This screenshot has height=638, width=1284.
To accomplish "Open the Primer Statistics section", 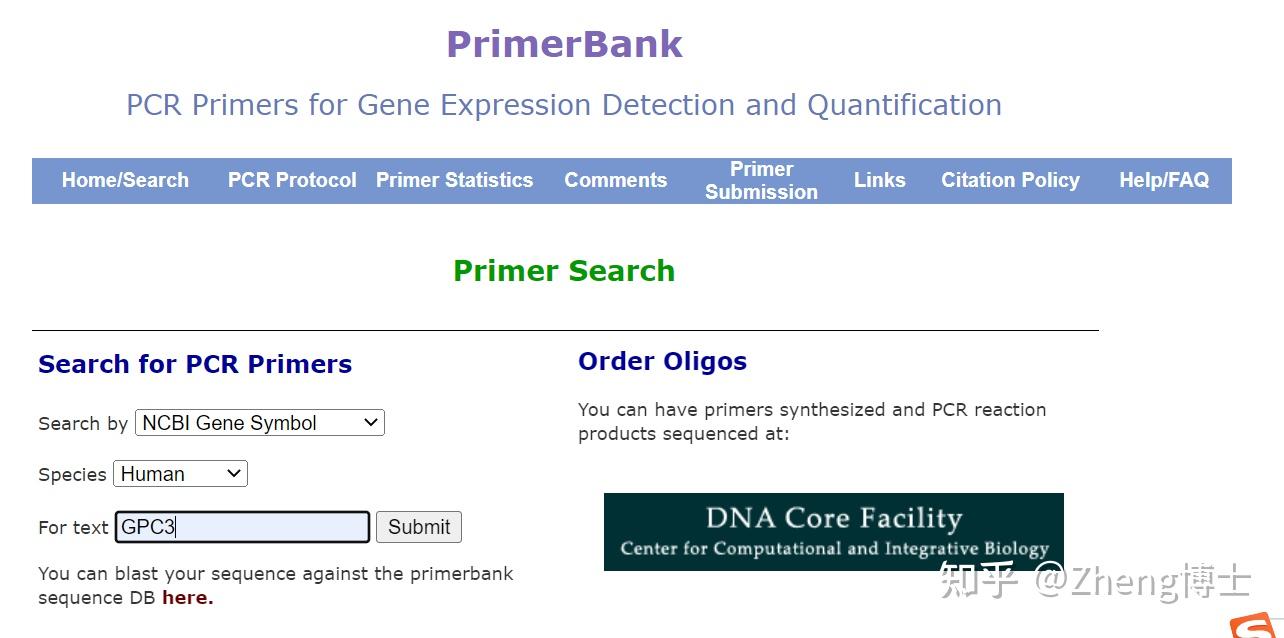I will (x=454, y=180).
